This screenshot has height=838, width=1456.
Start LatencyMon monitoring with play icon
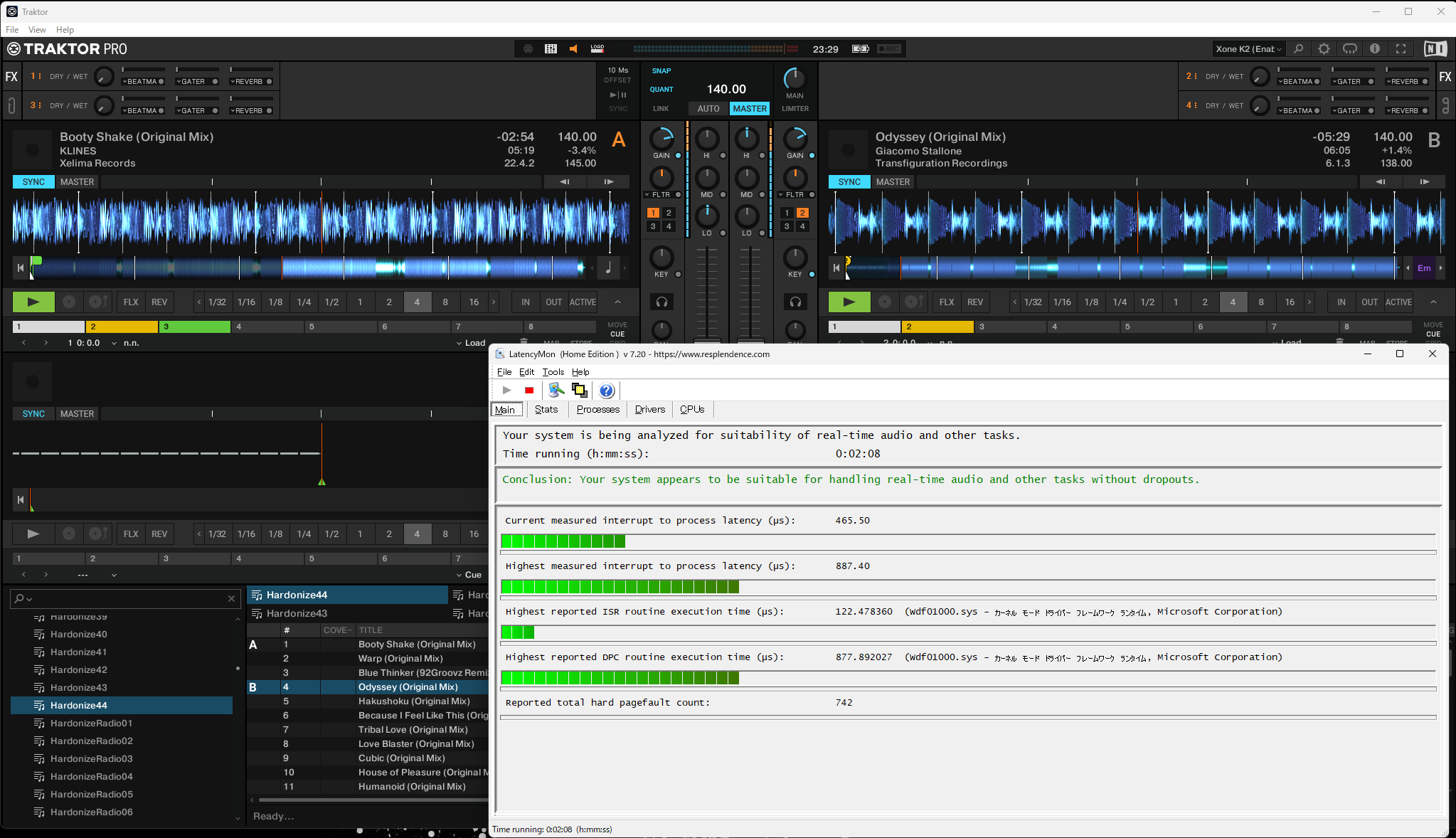click(x=506, y=390)
